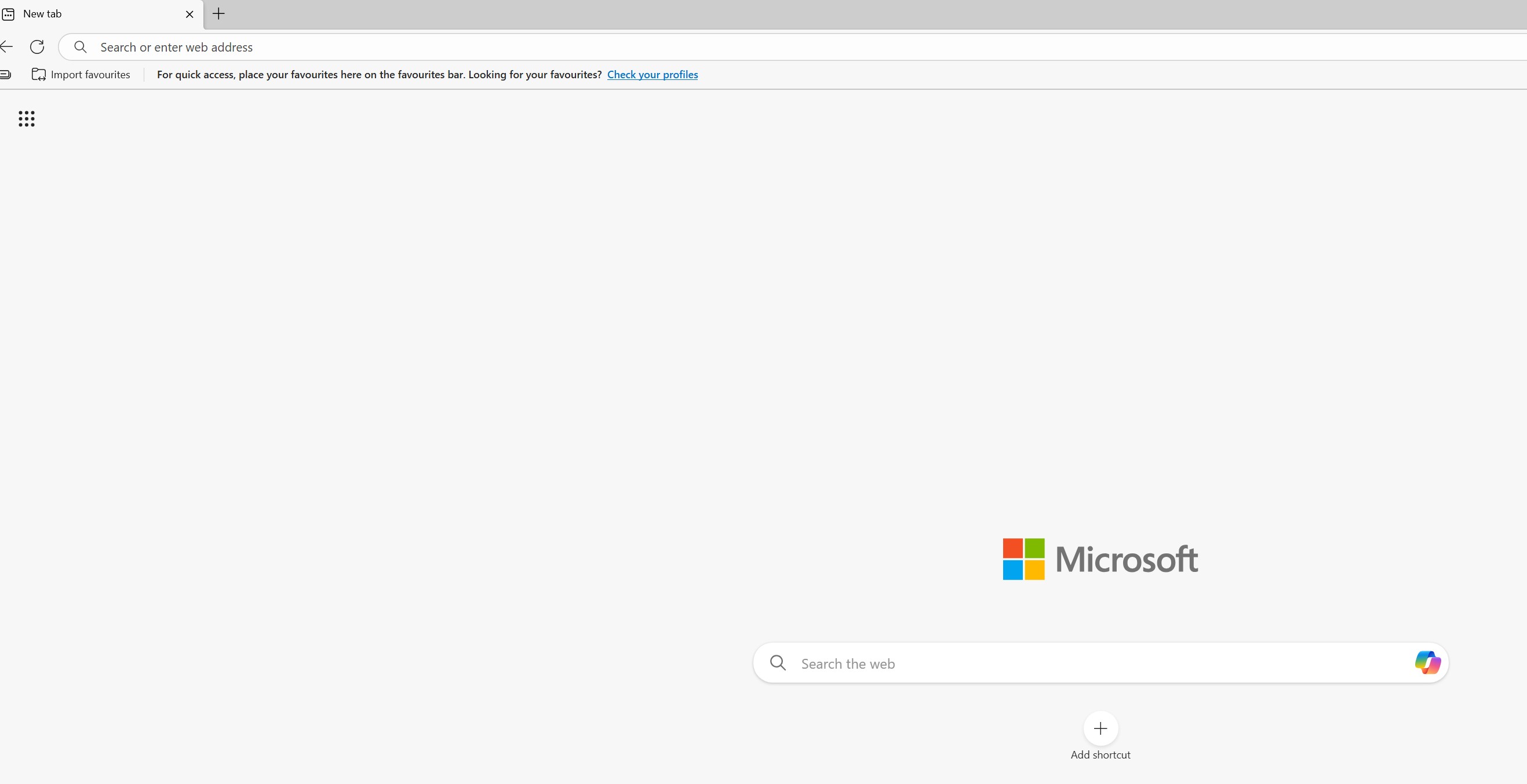Open the apps grid launcher
This screenshot has height=784, width=1527.
[x=27, y=119]
